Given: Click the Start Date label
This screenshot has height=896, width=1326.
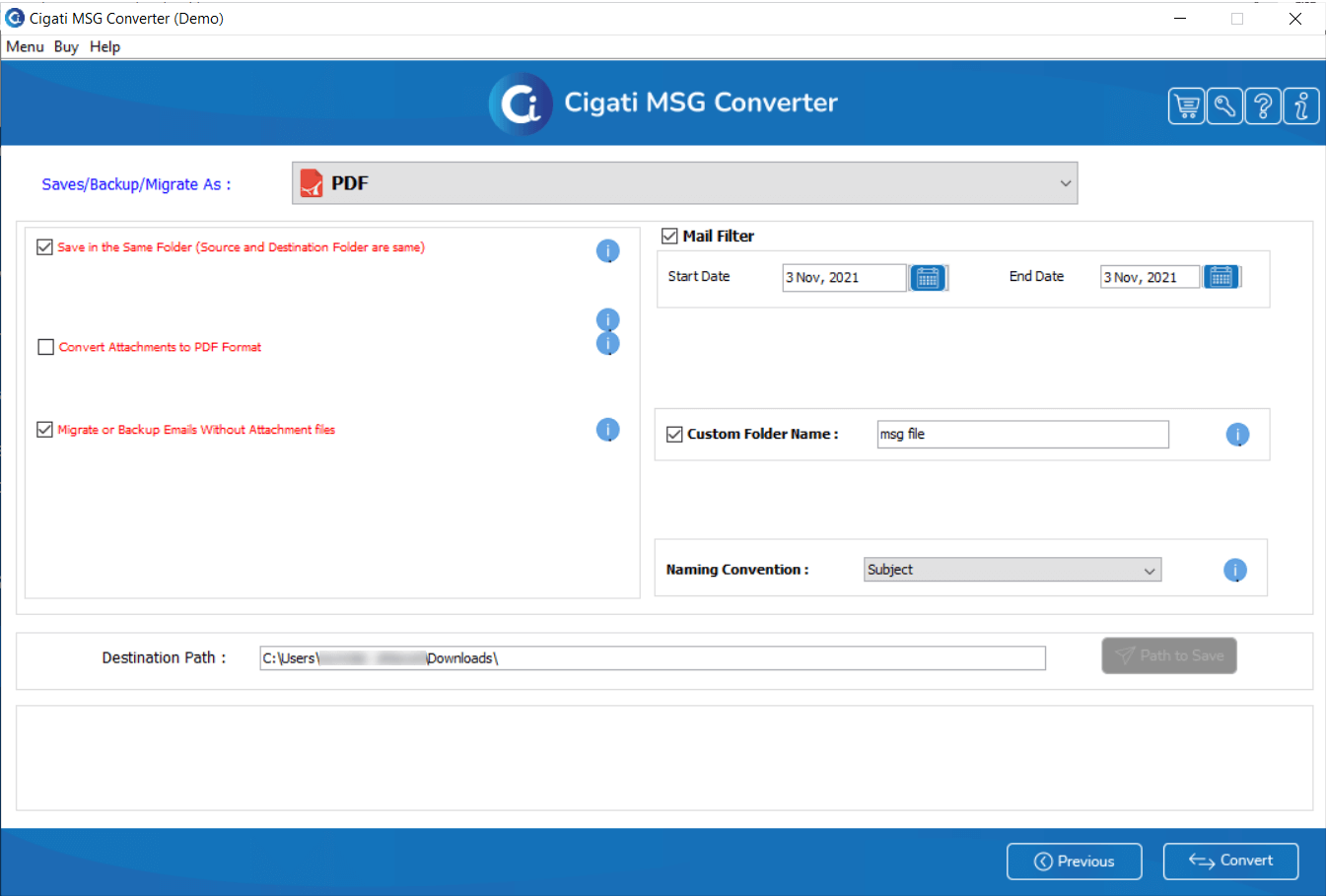Looking at the screenshot, I should [699, 277].
